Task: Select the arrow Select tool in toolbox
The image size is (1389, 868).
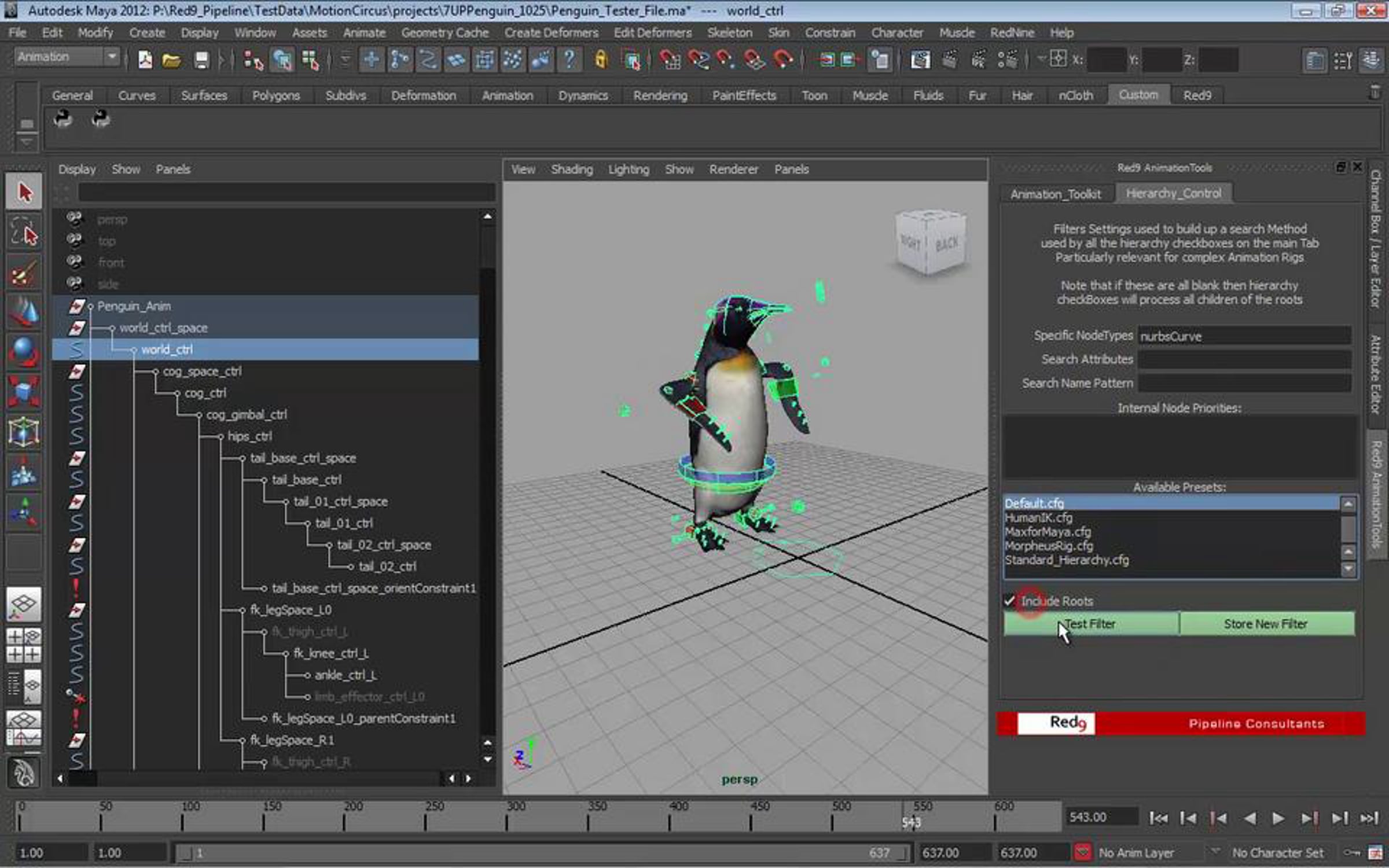Action: (x=24, y=192)
